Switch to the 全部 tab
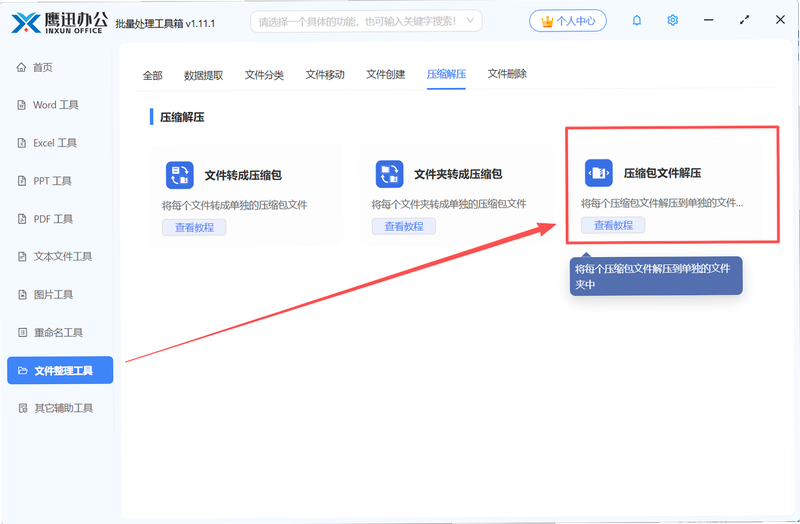This screenshot has height=524, width=800. click(153, 76)
